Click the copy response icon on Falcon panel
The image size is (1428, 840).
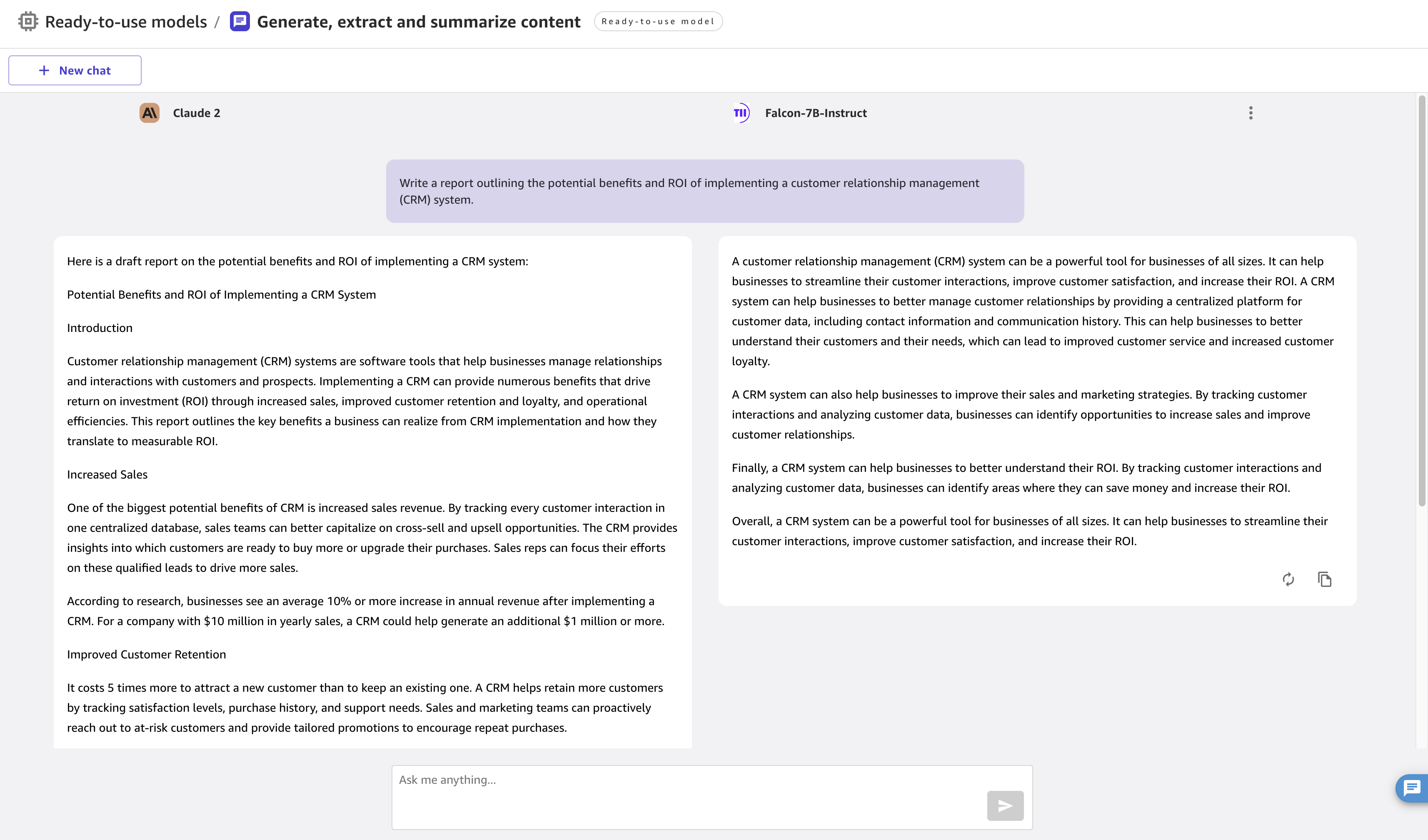point(1325,579)
